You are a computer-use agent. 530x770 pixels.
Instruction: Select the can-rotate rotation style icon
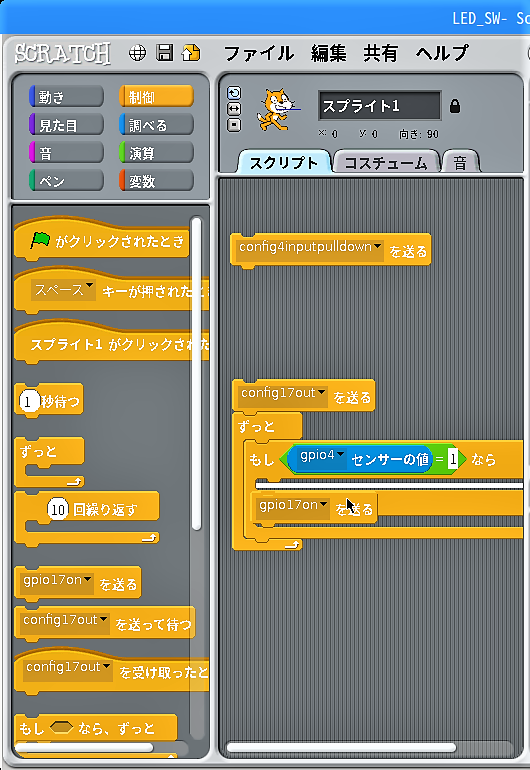(x=234, y=93)
